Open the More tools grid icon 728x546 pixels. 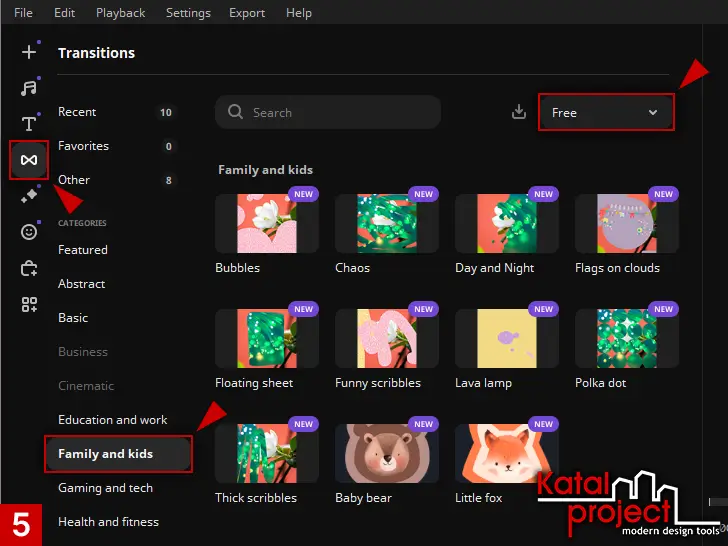pyautogui.click(x=29, y=305)
